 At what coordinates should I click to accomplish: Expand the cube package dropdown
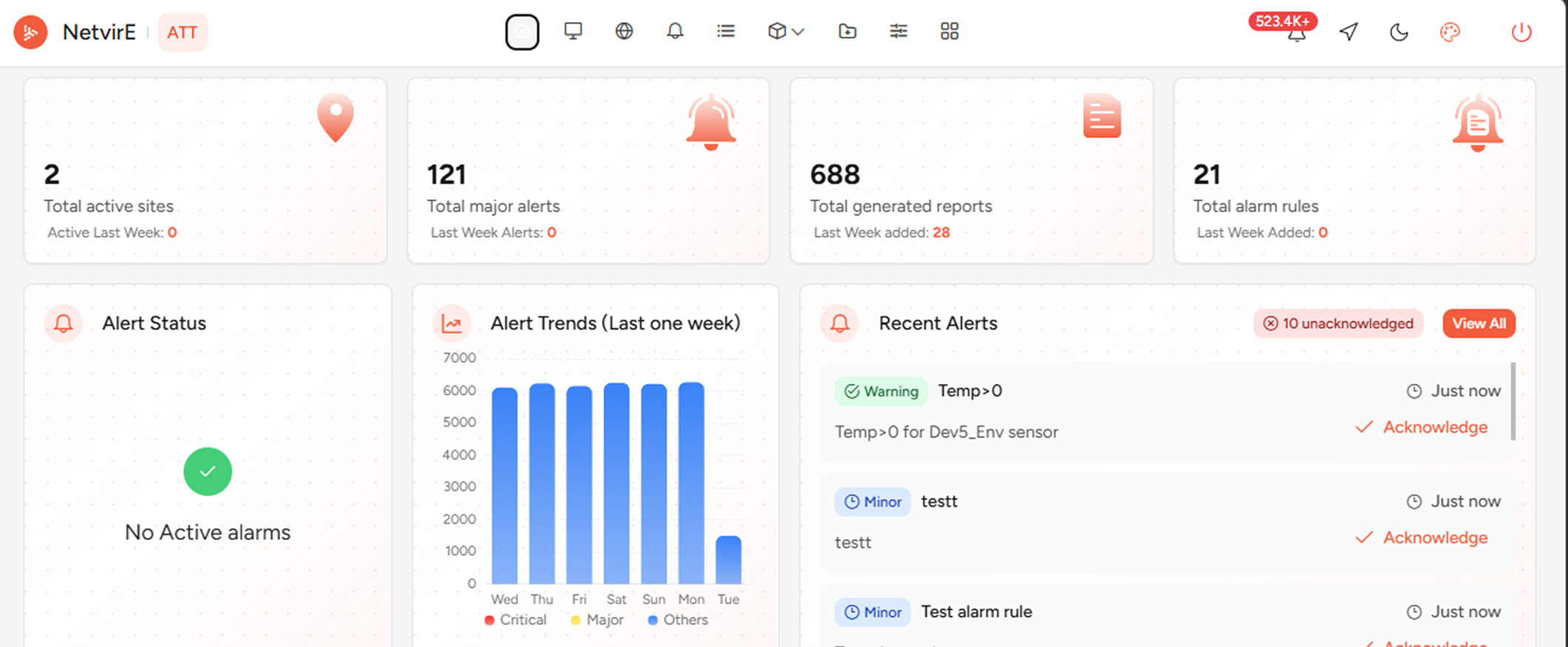(x=786, y=31)
